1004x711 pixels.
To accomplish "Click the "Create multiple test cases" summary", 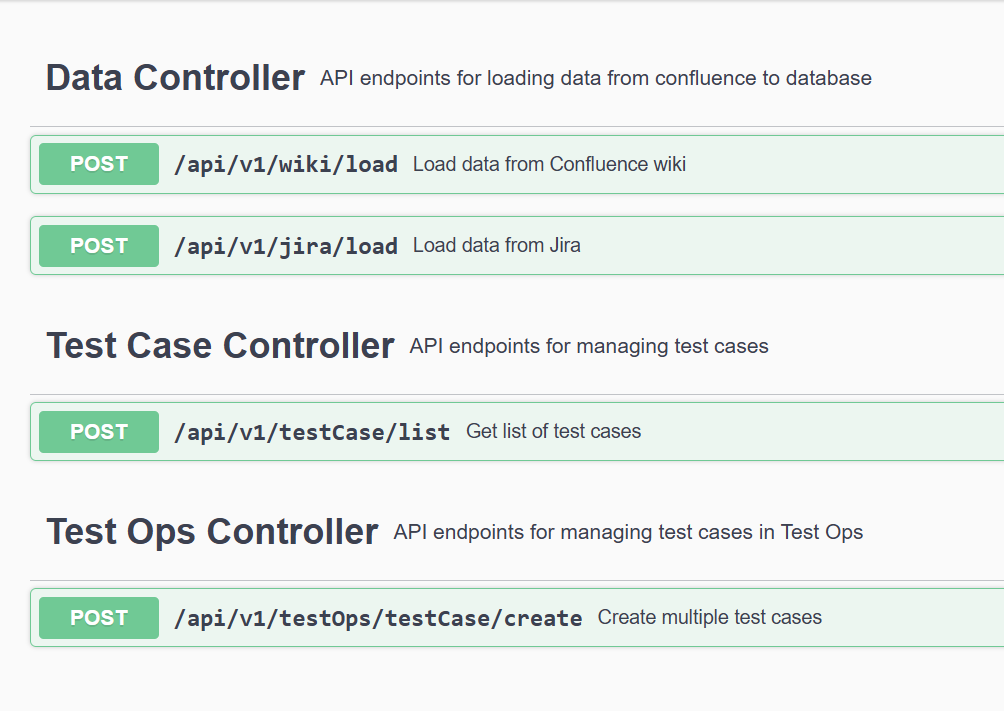I will (709, 618).
